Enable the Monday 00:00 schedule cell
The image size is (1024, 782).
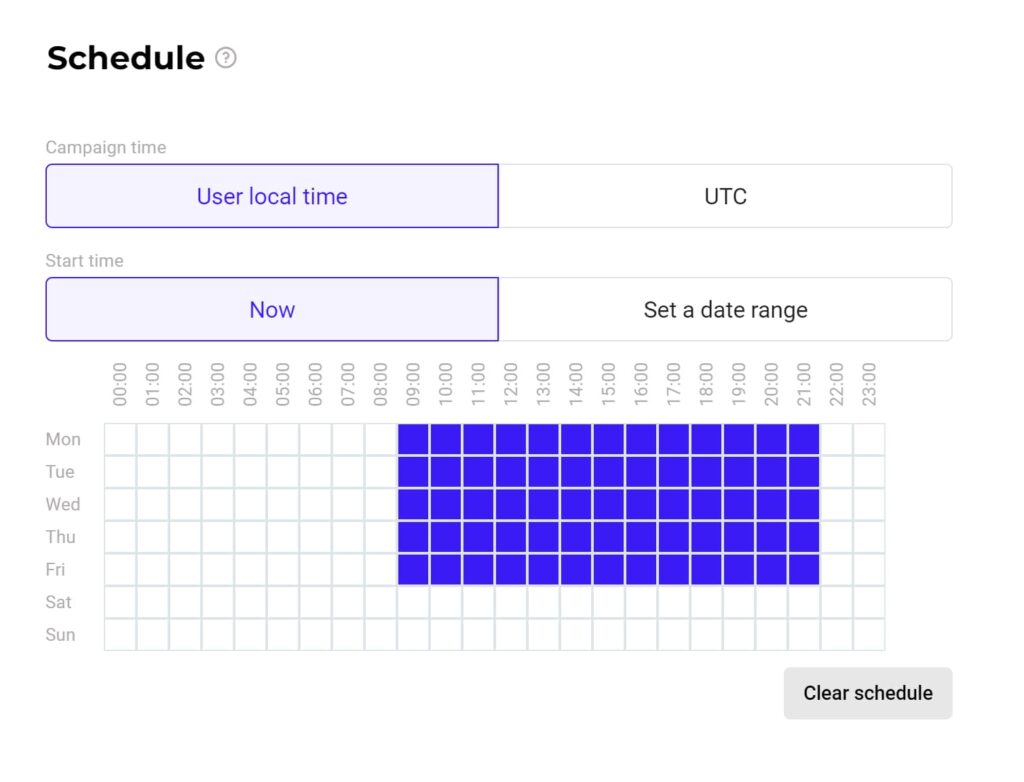tap(120, 439)
